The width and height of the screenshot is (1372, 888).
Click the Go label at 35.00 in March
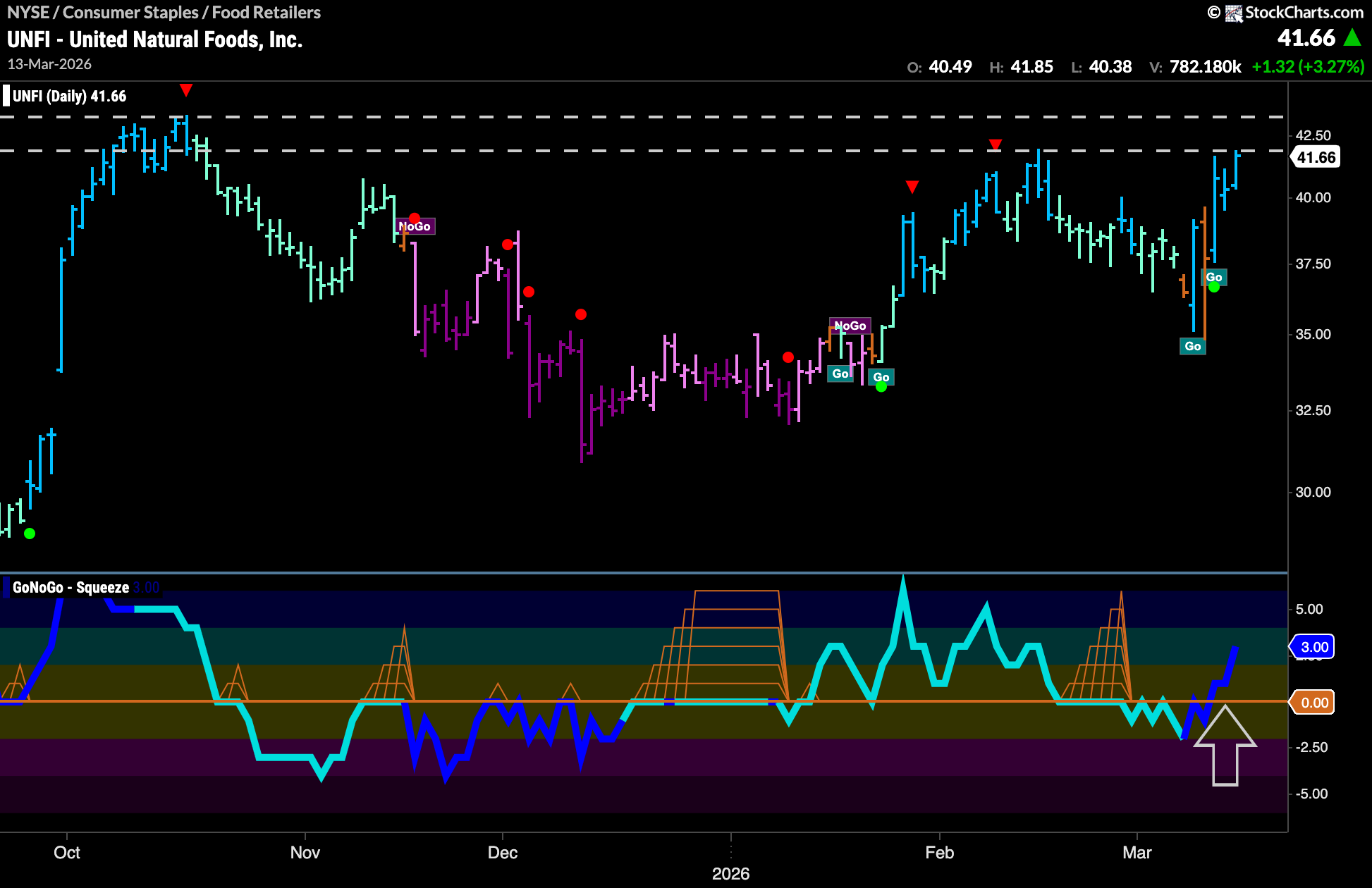click(1193, 346)
